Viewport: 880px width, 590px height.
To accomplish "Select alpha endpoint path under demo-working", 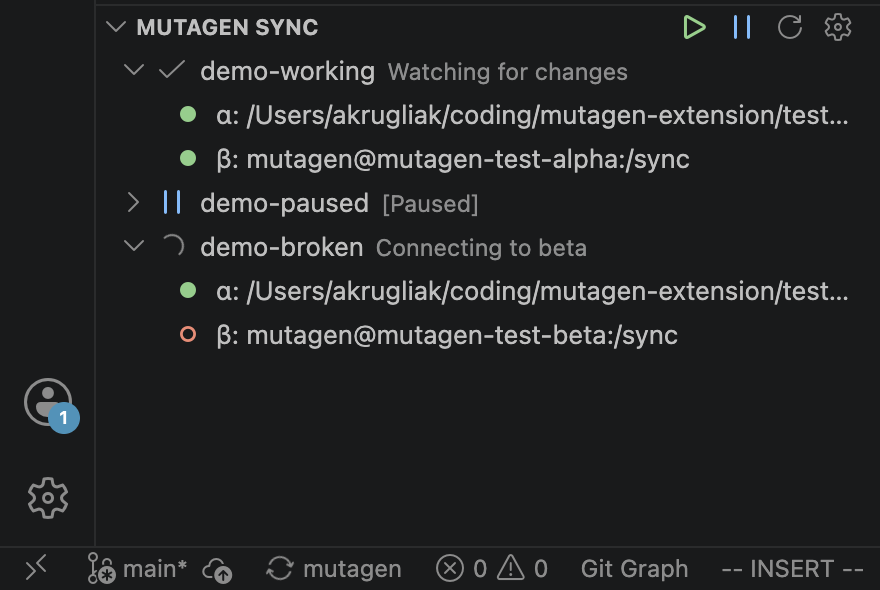I will [532, 115].
